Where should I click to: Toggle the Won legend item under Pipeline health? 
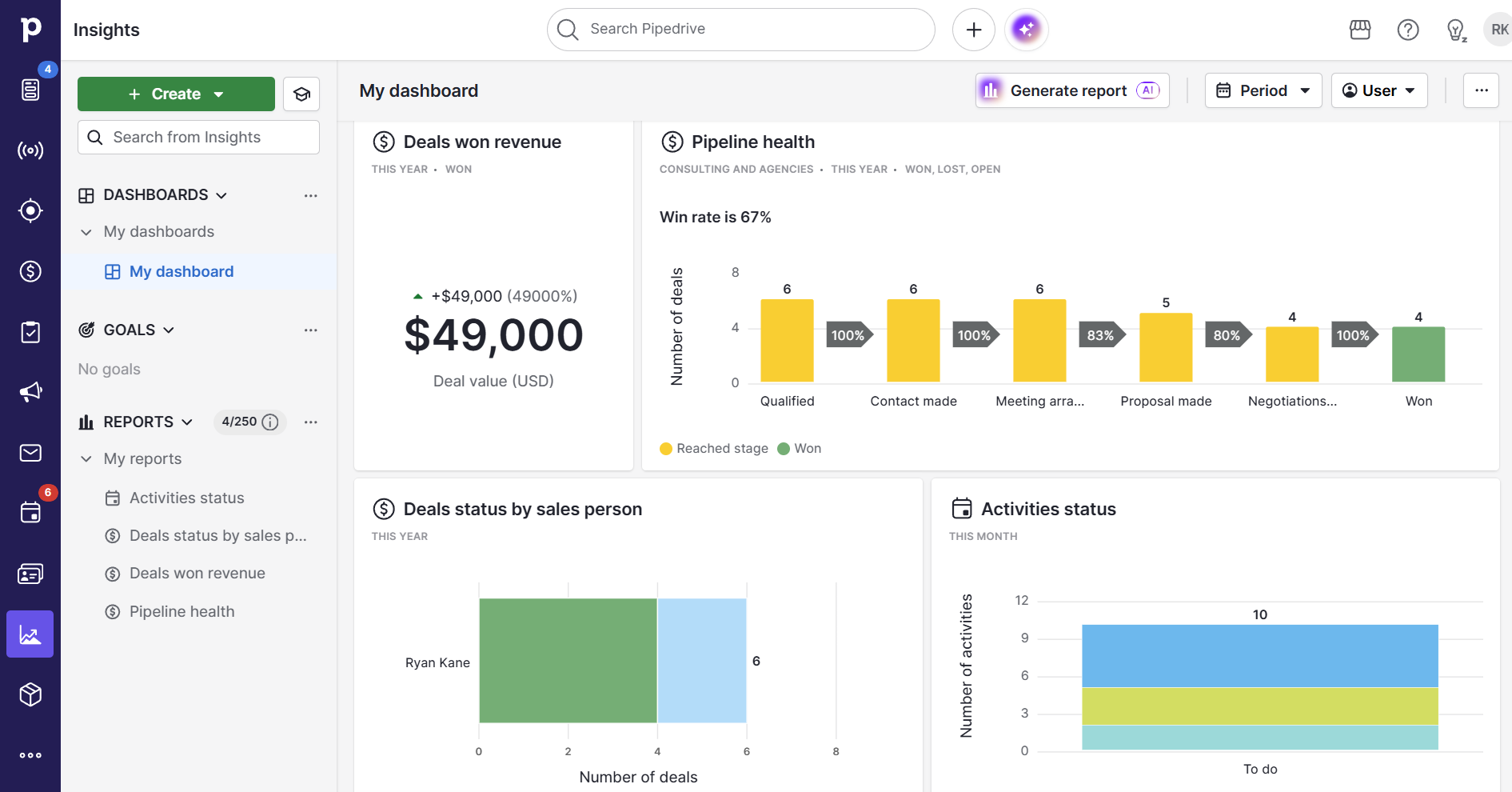point(799,448)
